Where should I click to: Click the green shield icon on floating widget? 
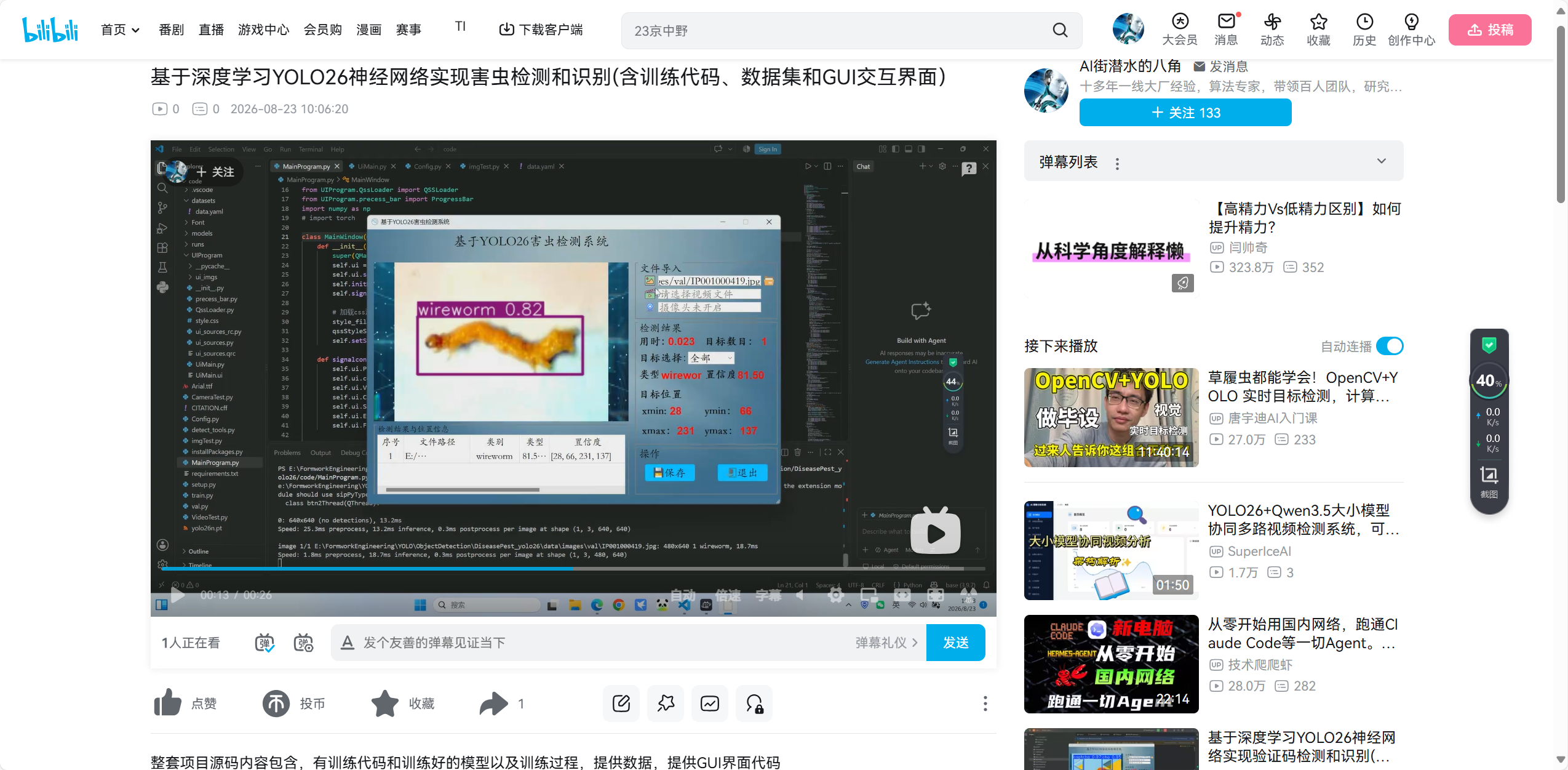click(x=1489, y=345)
